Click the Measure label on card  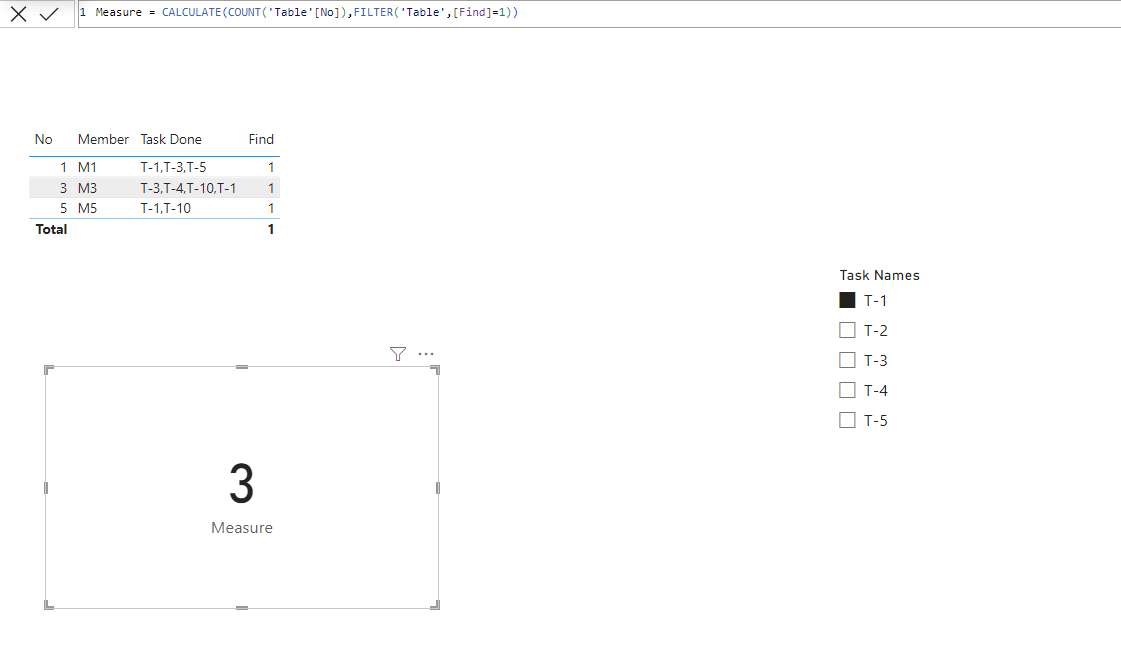pyautogui.click(x=242, y=527)
